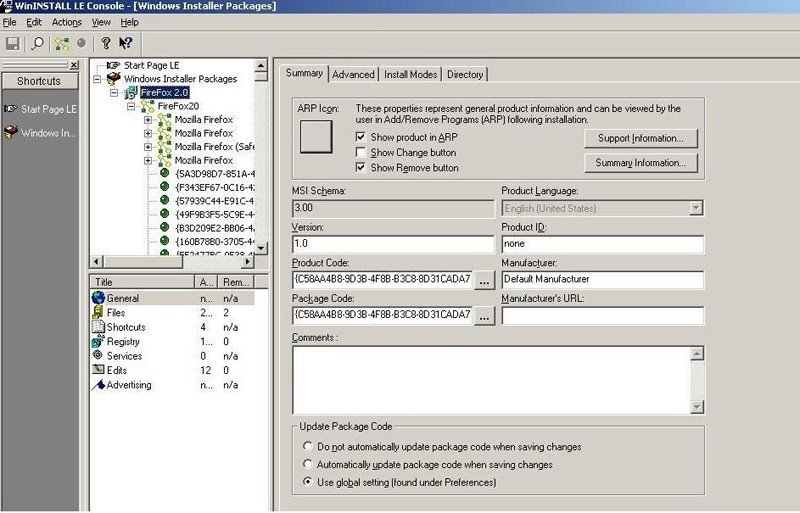The image size is (800, 513).
Task: Click the Summary Information button
Action: click(x=641, y=163)
